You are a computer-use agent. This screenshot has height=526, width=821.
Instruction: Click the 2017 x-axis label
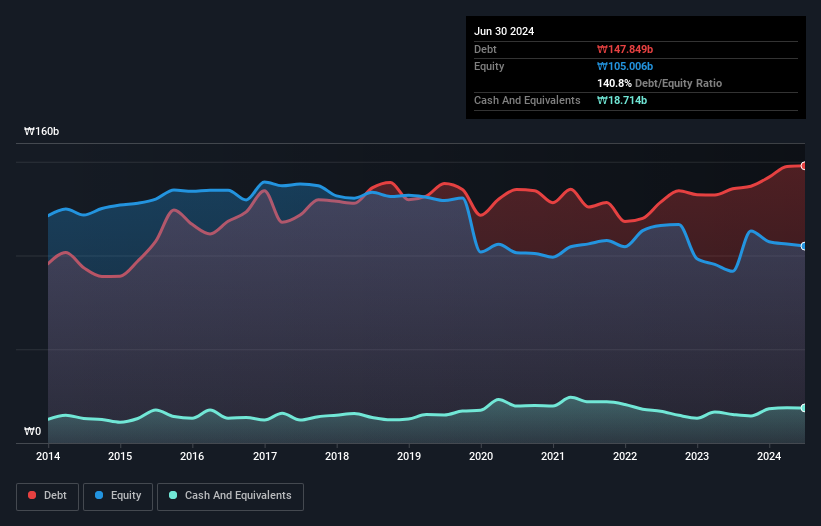[265, 456]
